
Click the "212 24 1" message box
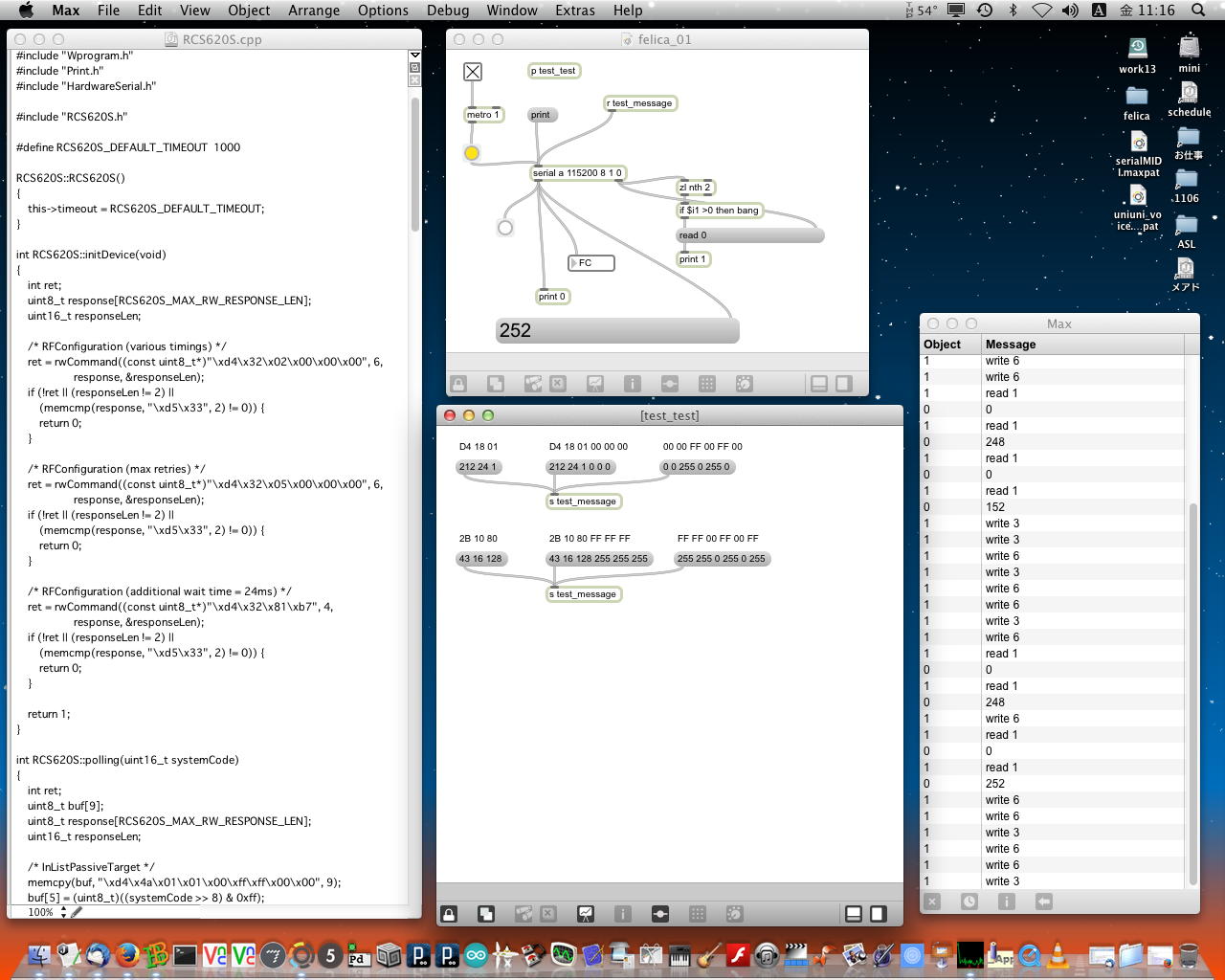tap(479, 467)
